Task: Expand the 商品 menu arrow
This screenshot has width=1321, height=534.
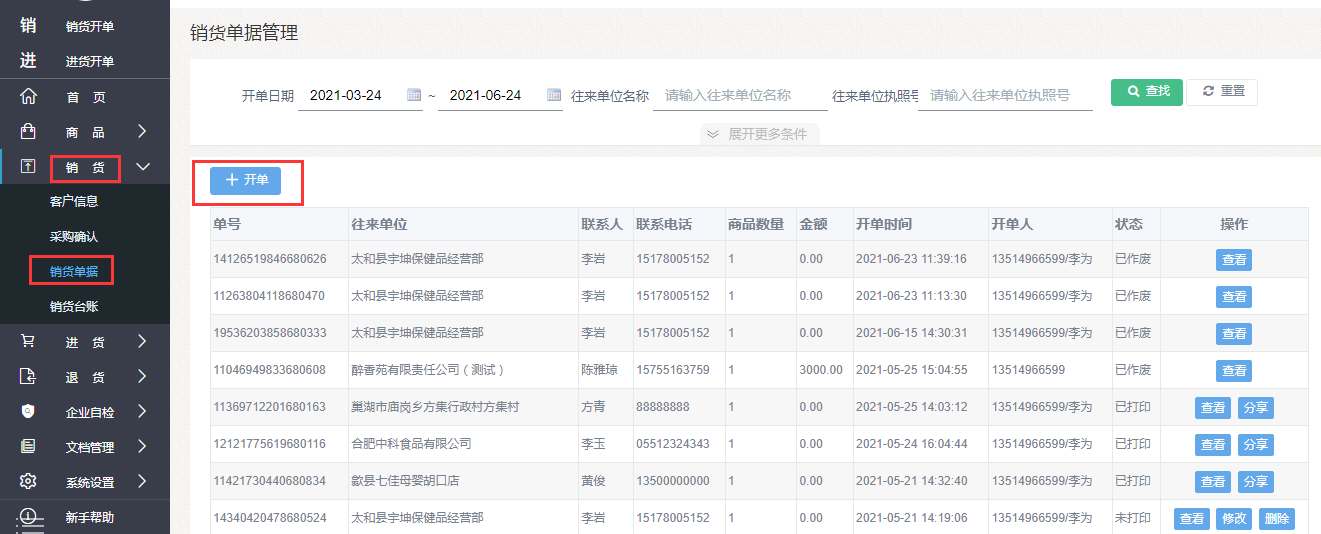Action: click(142, 131)
